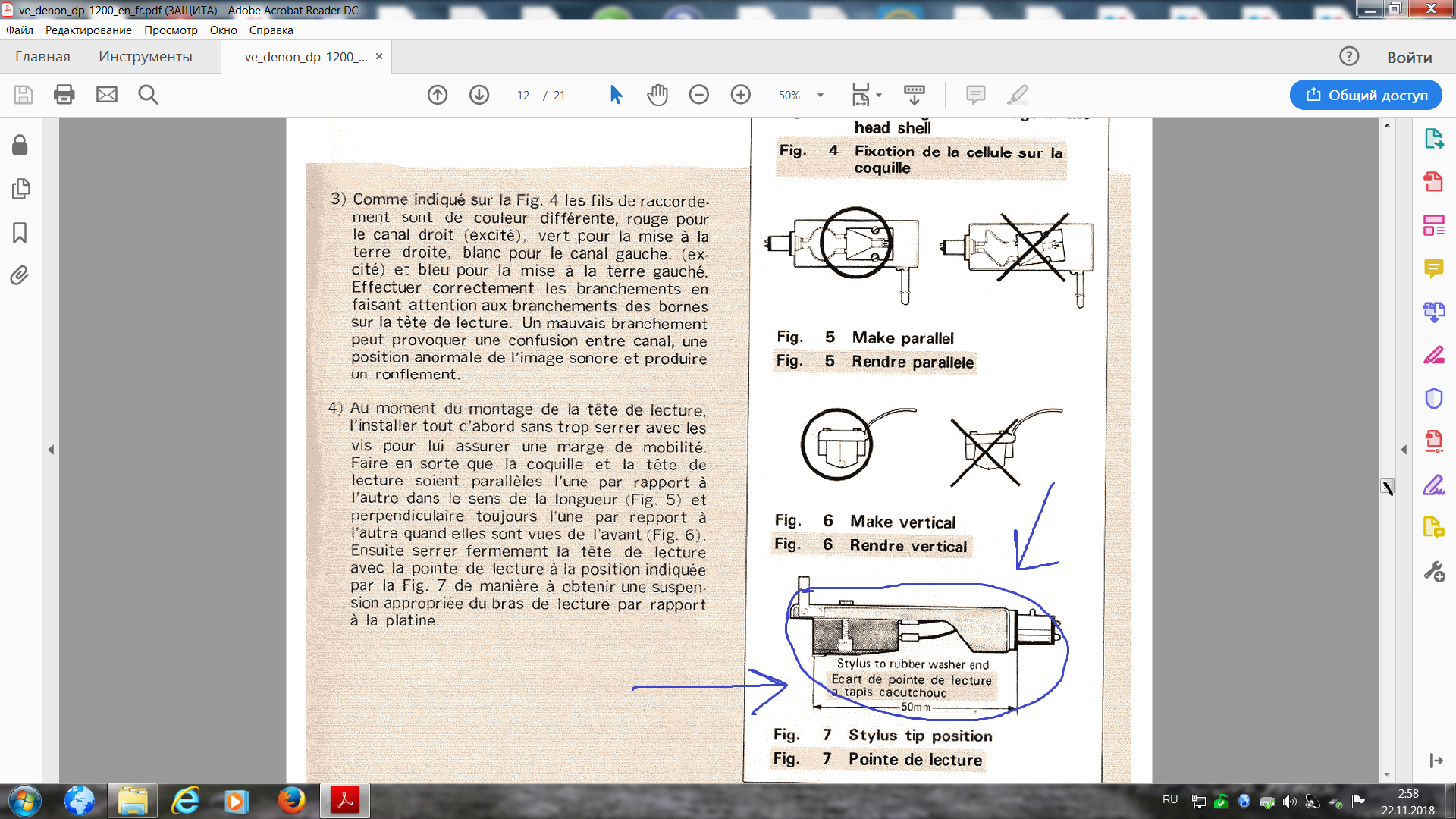1456x819 pixels.
Task: Open the Bookmarks panel icon
Action: [x=20, y=232]
